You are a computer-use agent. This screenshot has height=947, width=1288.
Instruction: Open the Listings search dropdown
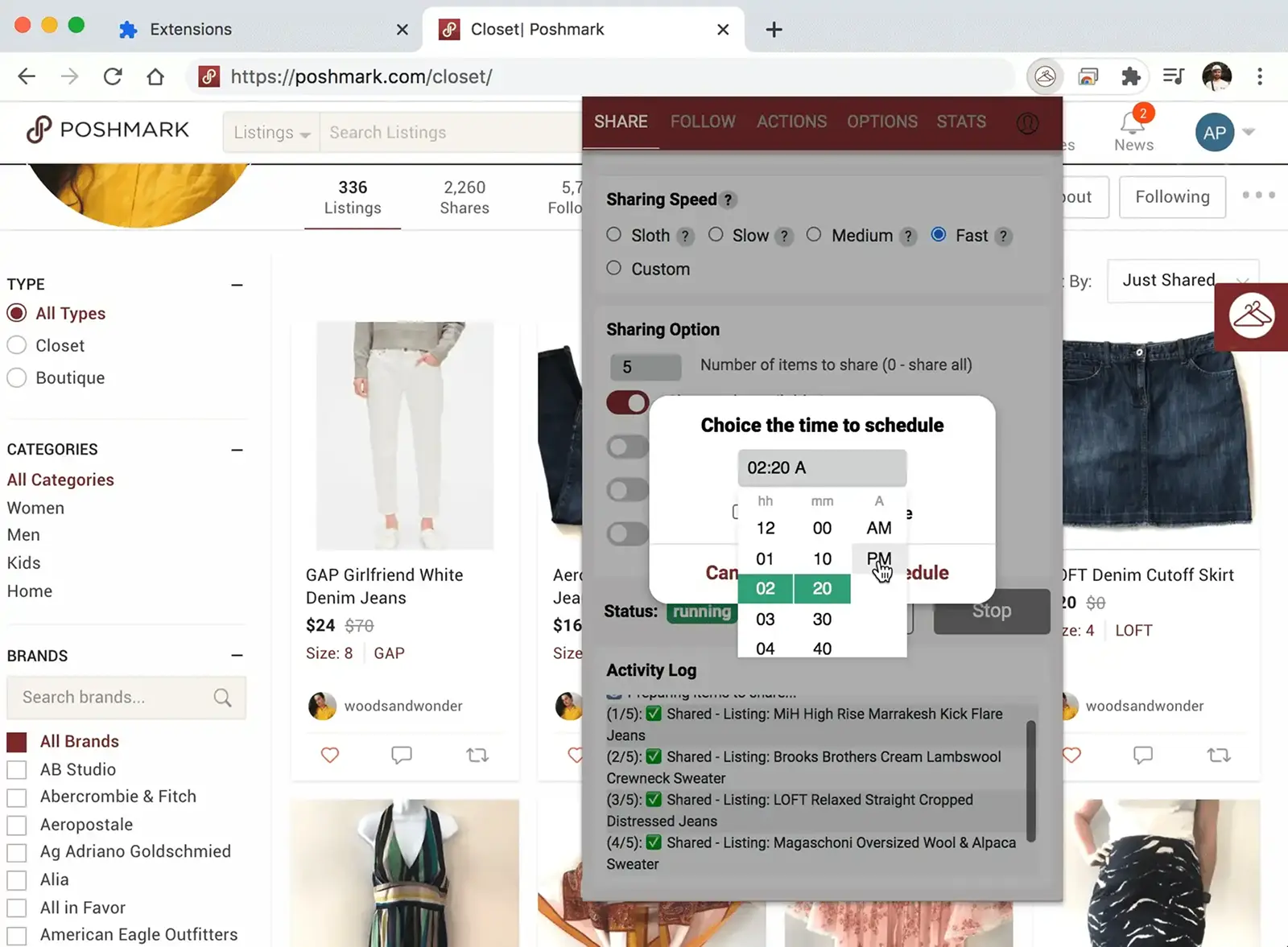271,132
